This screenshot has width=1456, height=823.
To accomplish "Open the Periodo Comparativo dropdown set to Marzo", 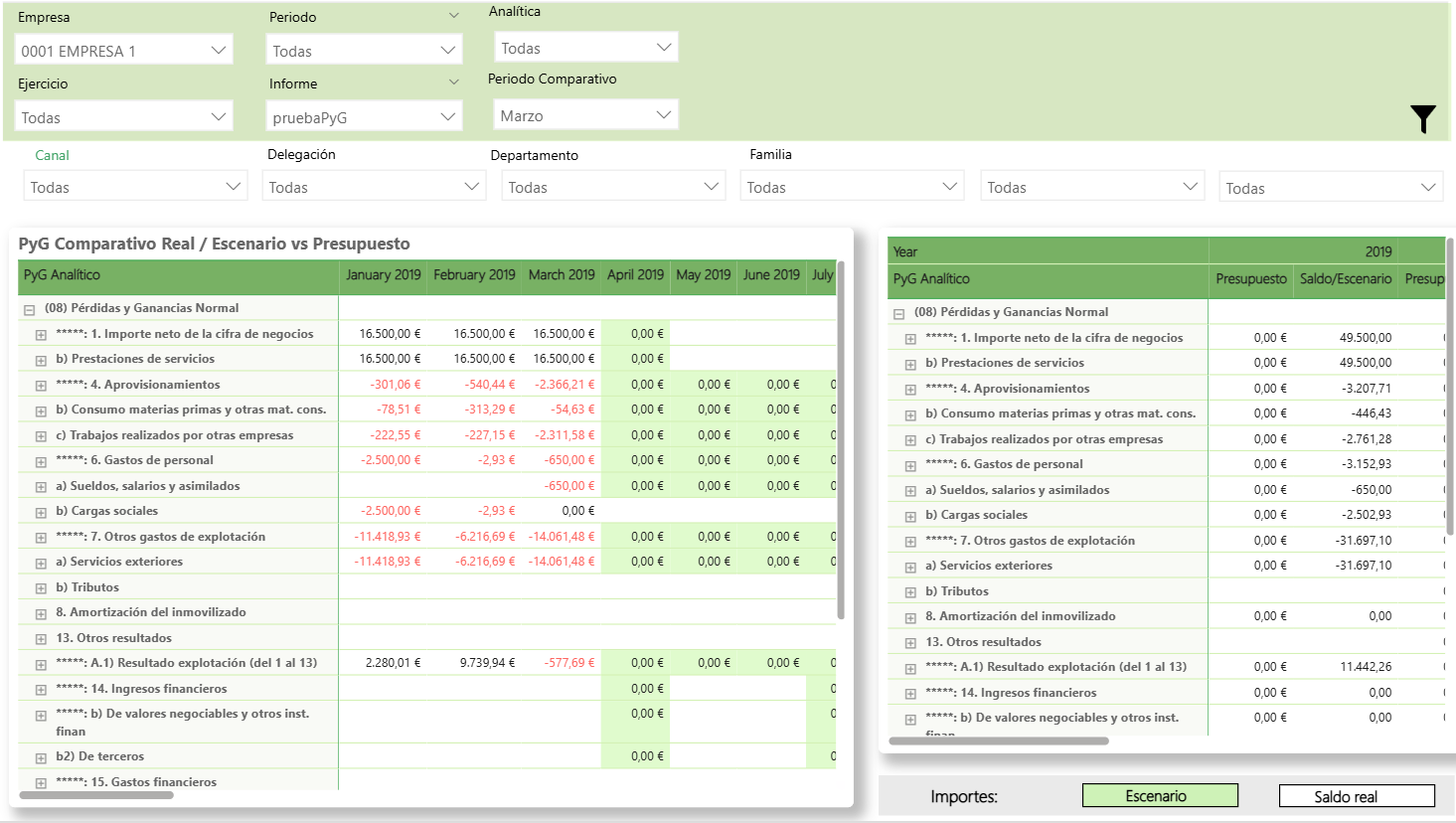I will point(585,115).
